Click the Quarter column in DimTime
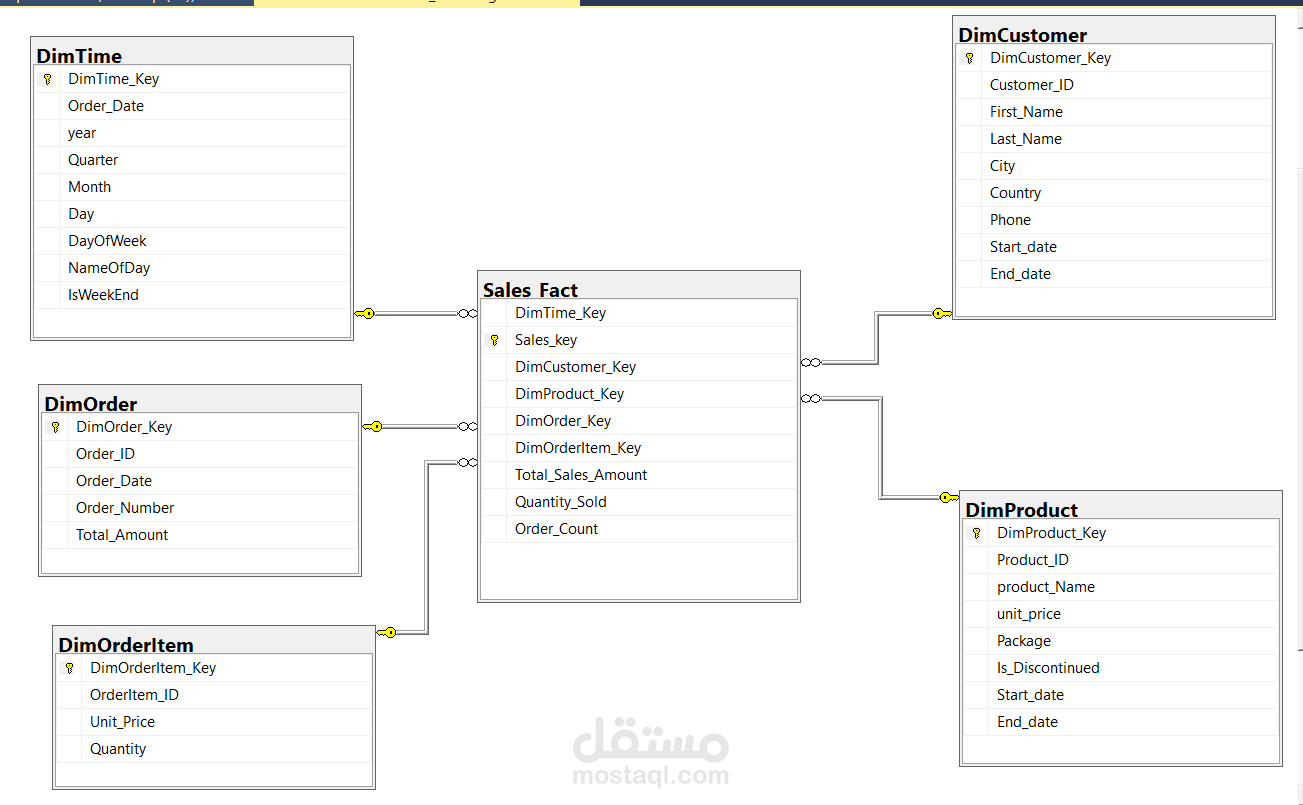 (192, 160)
